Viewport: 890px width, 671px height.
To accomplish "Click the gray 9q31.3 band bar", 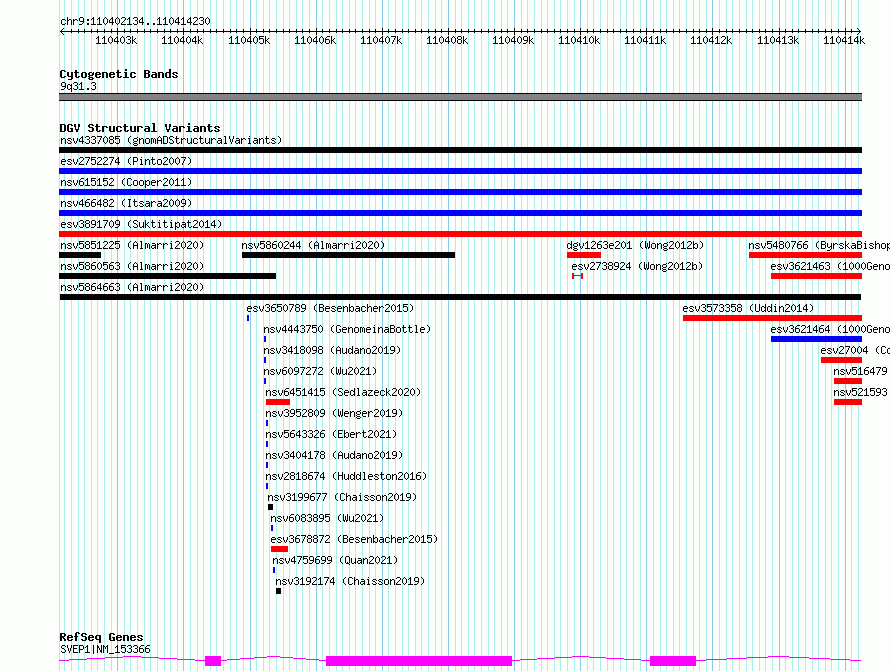I will pyautogui.click(x=460, y=97).
